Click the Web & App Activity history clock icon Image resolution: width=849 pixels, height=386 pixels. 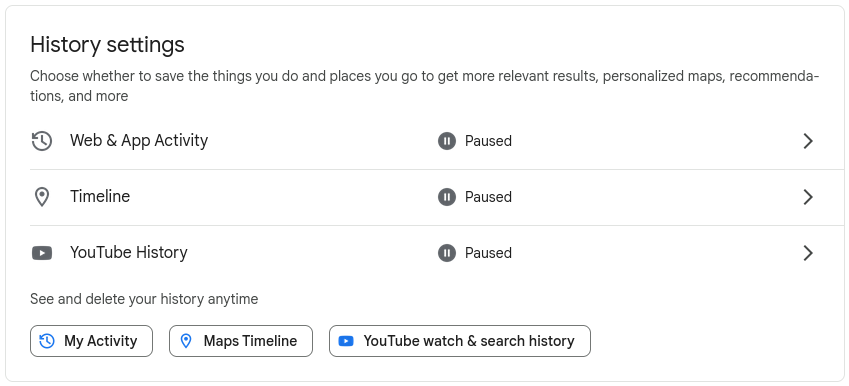tap(42, 141)
